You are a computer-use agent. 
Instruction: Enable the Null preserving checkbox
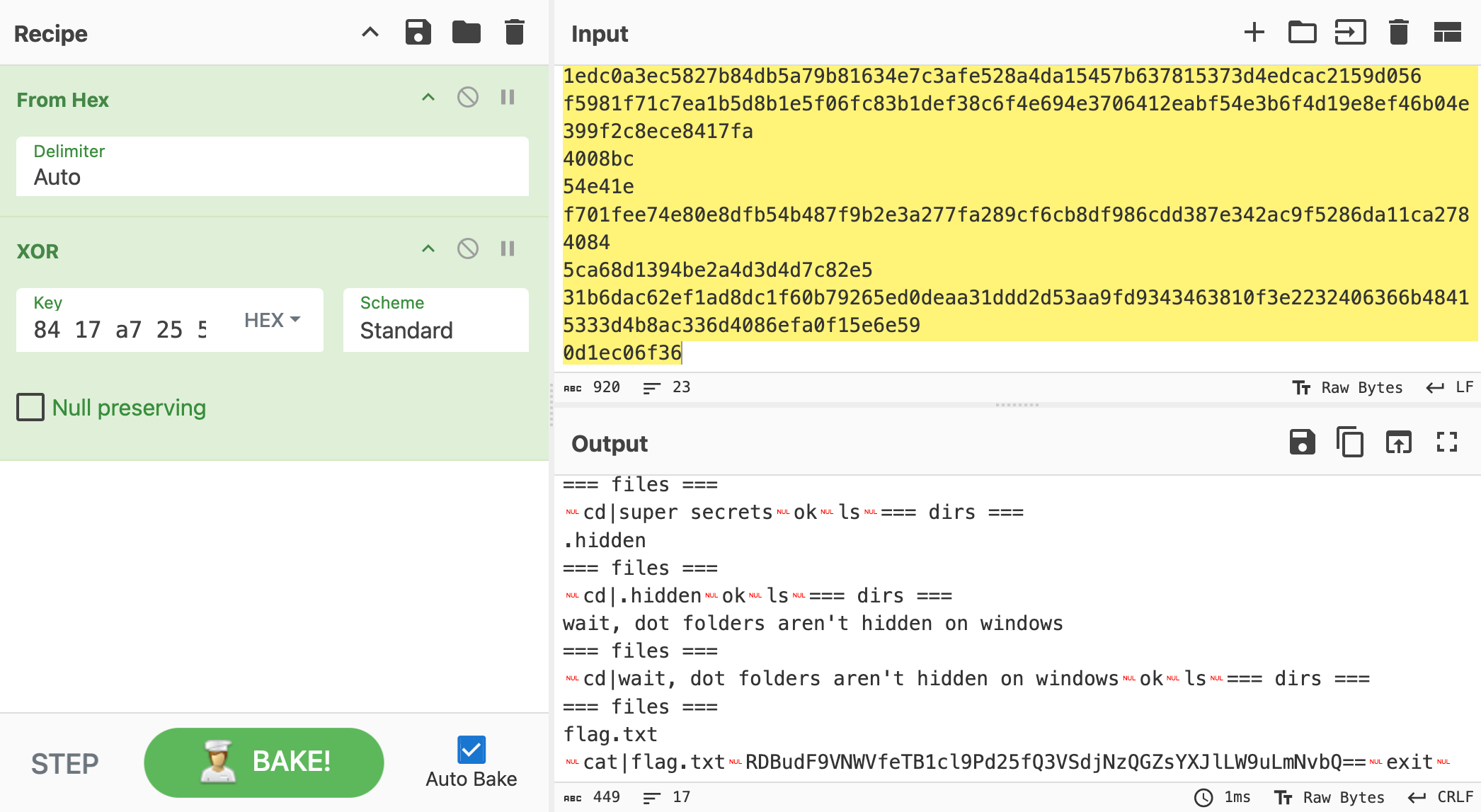(x=30, y=408)
